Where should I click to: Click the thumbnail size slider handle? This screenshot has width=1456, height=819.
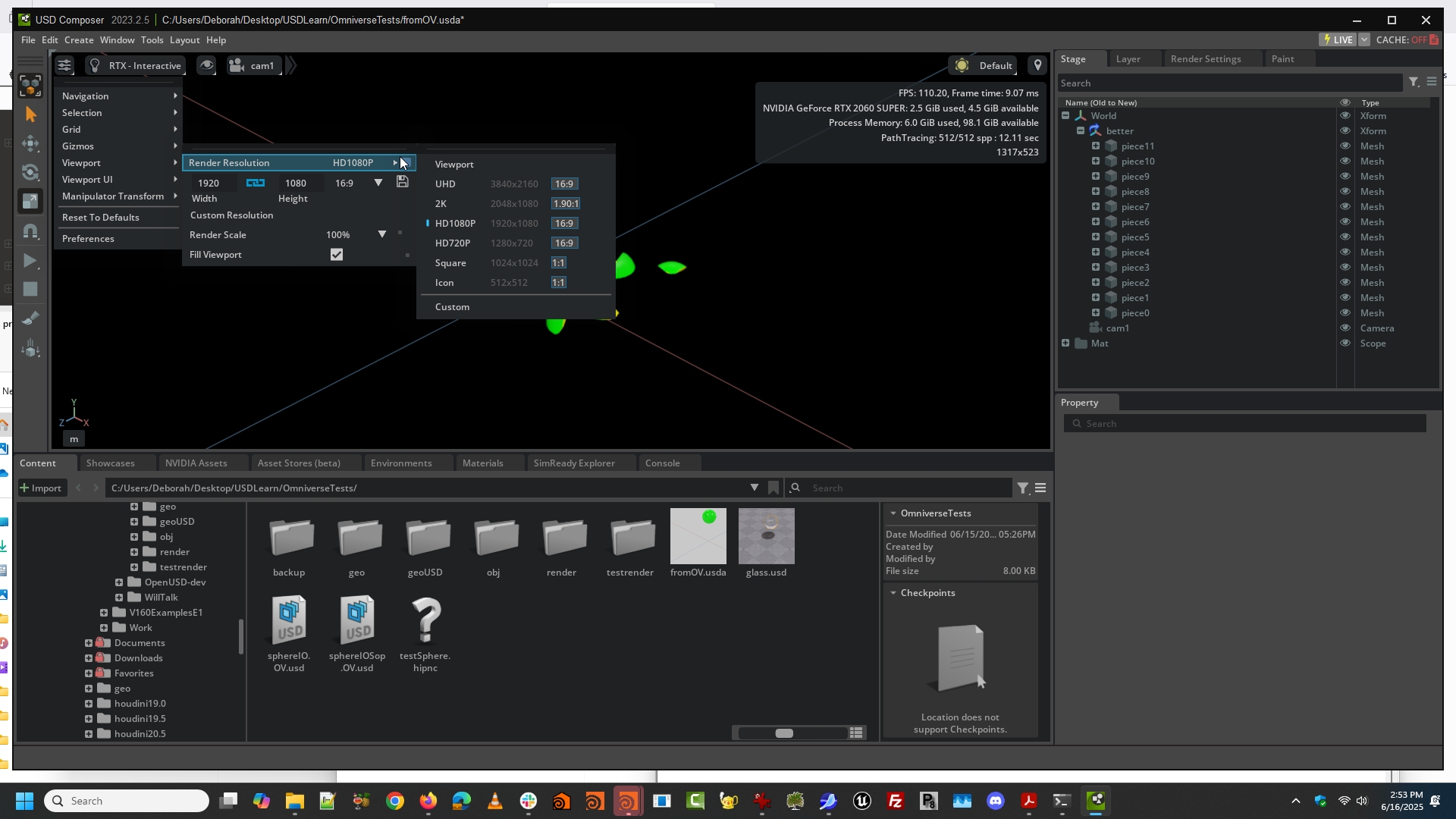(x=784, y=733)
